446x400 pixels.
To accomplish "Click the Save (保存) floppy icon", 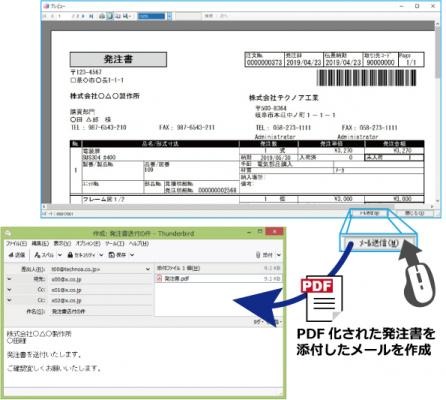I will click(x=112, y=255).
